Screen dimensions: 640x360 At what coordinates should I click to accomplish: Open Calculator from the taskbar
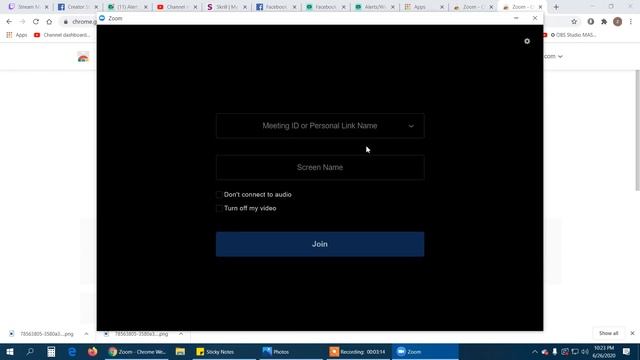51,352
